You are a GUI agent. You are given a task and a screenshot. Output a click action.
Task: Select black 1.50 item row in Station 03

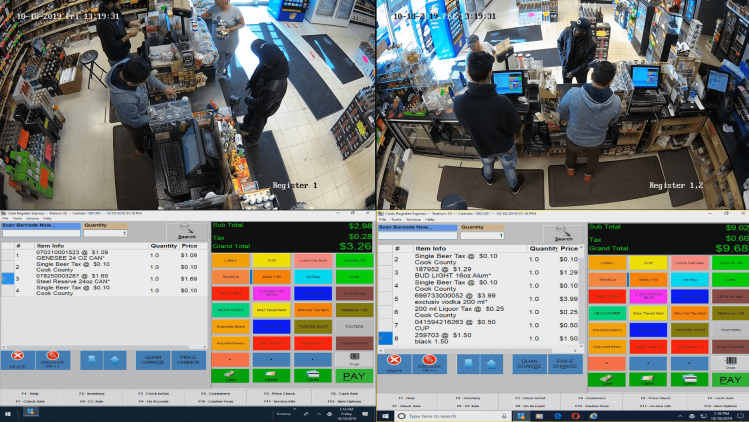479,338
